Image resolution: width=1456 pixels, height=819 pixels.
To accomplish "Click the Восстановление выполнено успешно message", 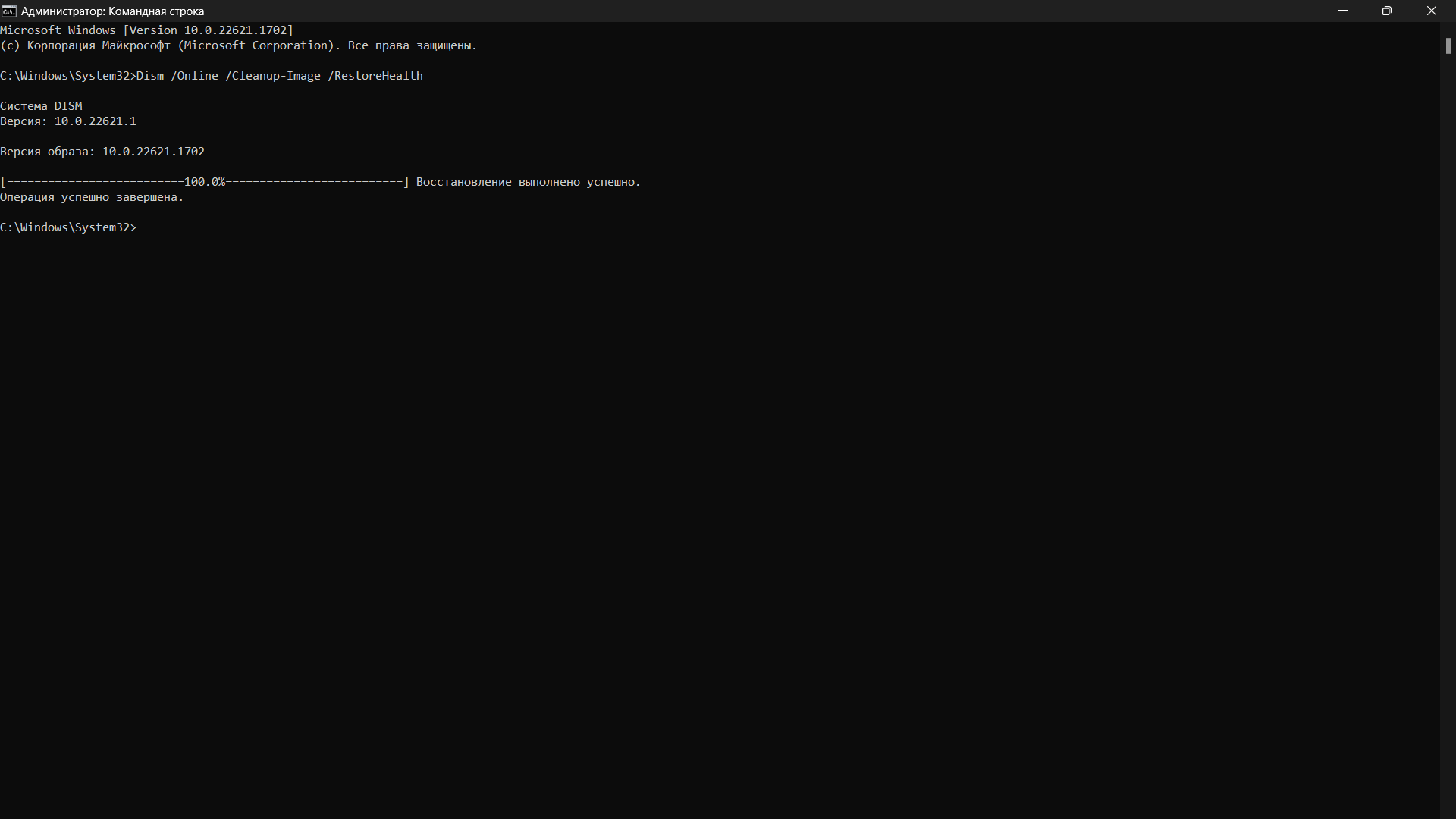I will pos(528,182).
